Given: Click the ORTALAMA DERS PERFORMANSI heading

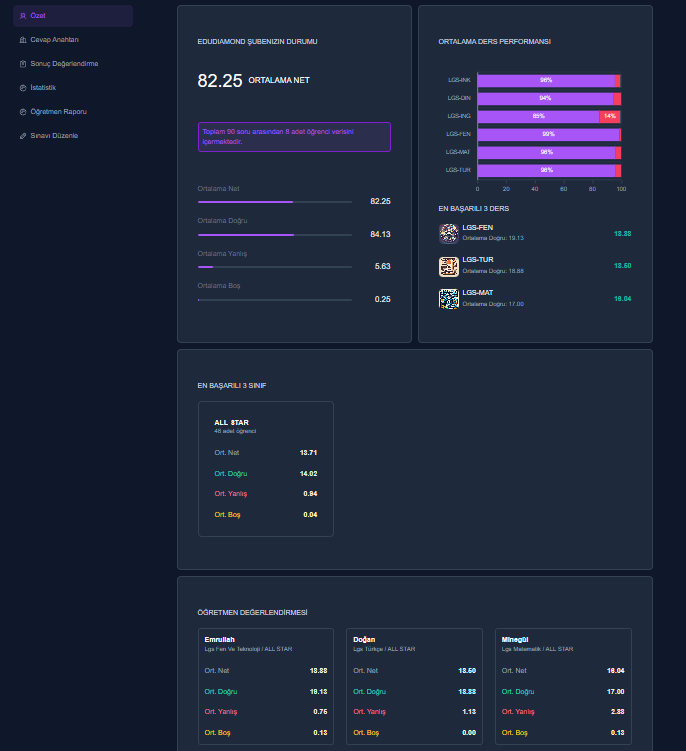Looking at the screenshot, I should coord(494,42).
